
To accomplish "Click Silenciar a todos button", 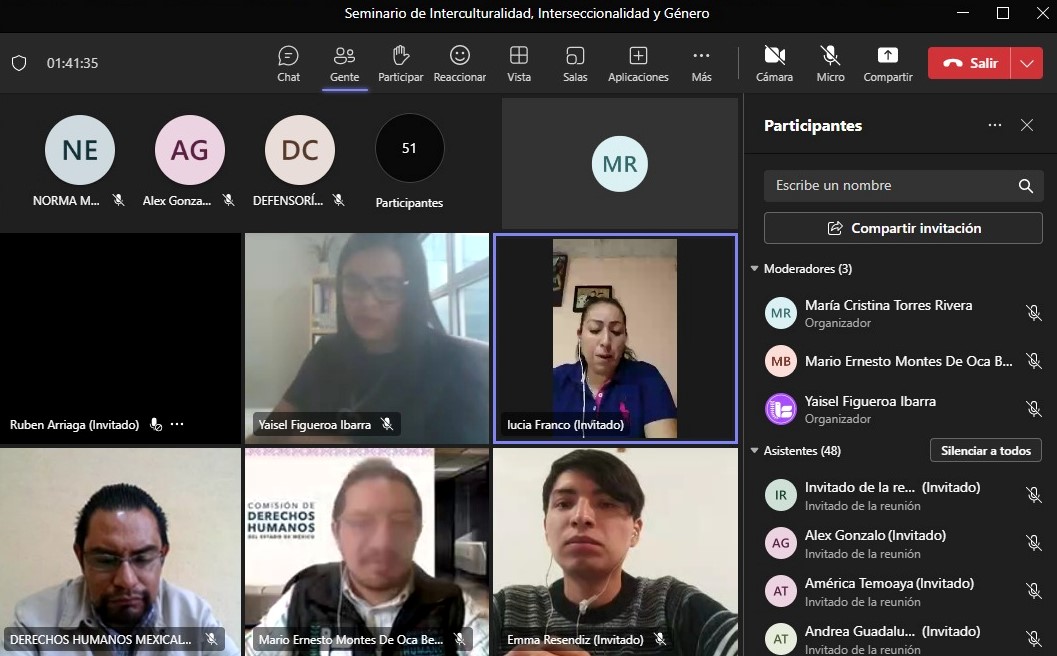I will click(x=986, y=450).
